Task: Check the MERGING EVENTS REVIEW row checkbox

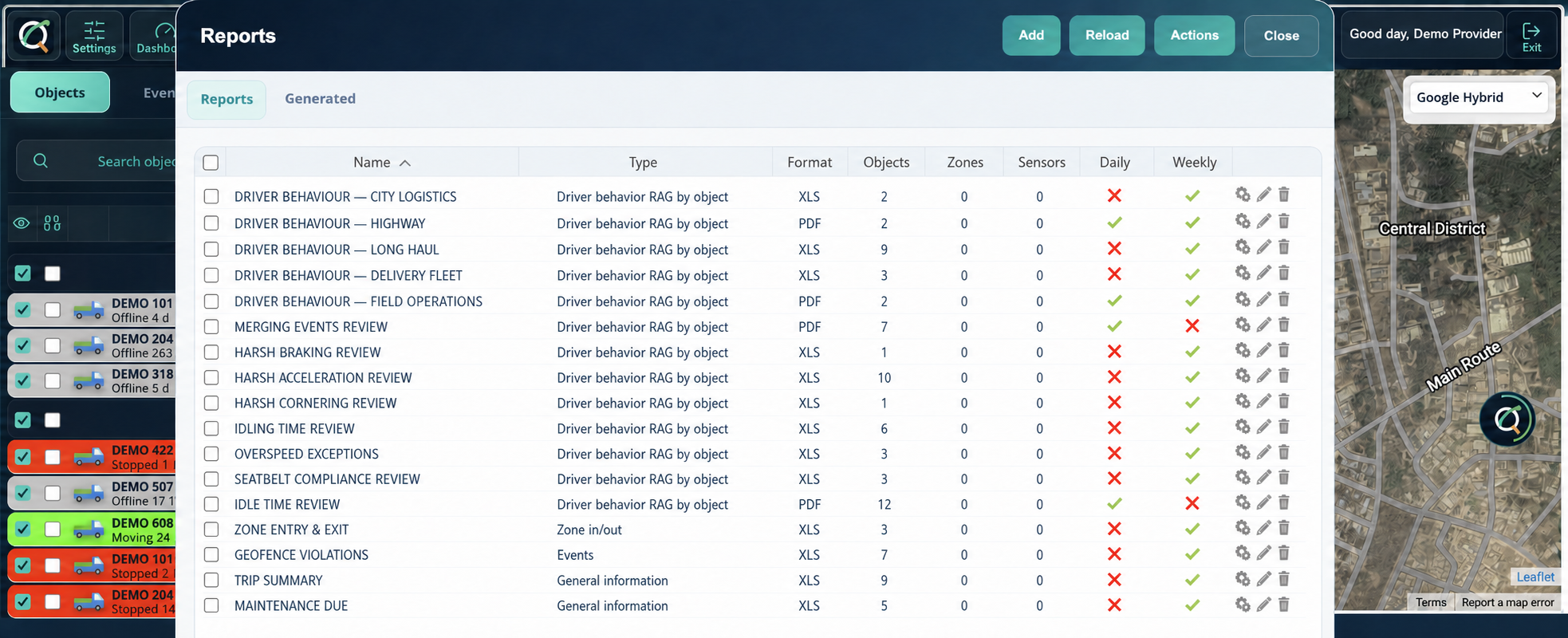Action: [211, 327]
